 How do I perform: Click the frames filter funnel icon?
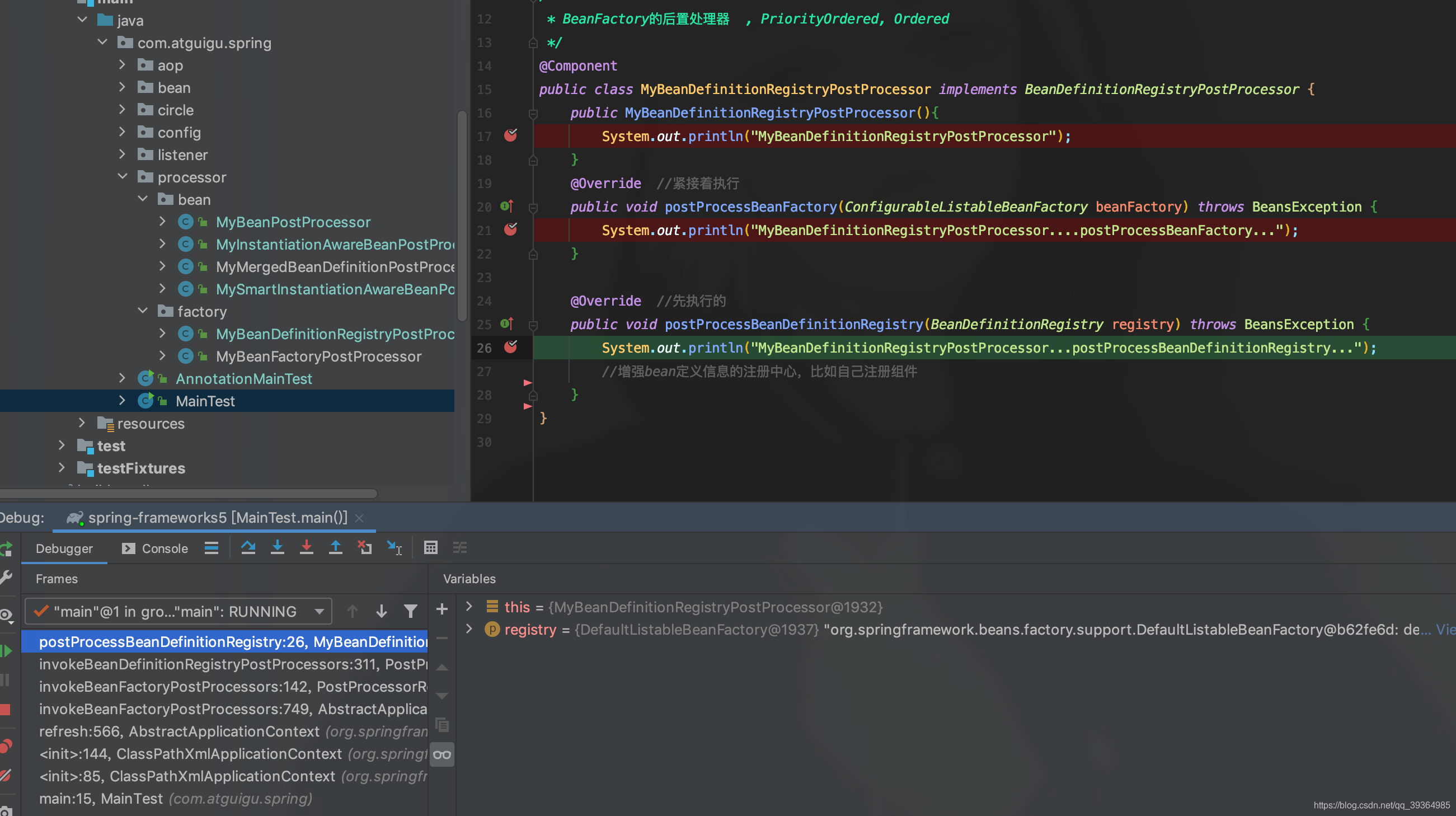pos(410,611)
